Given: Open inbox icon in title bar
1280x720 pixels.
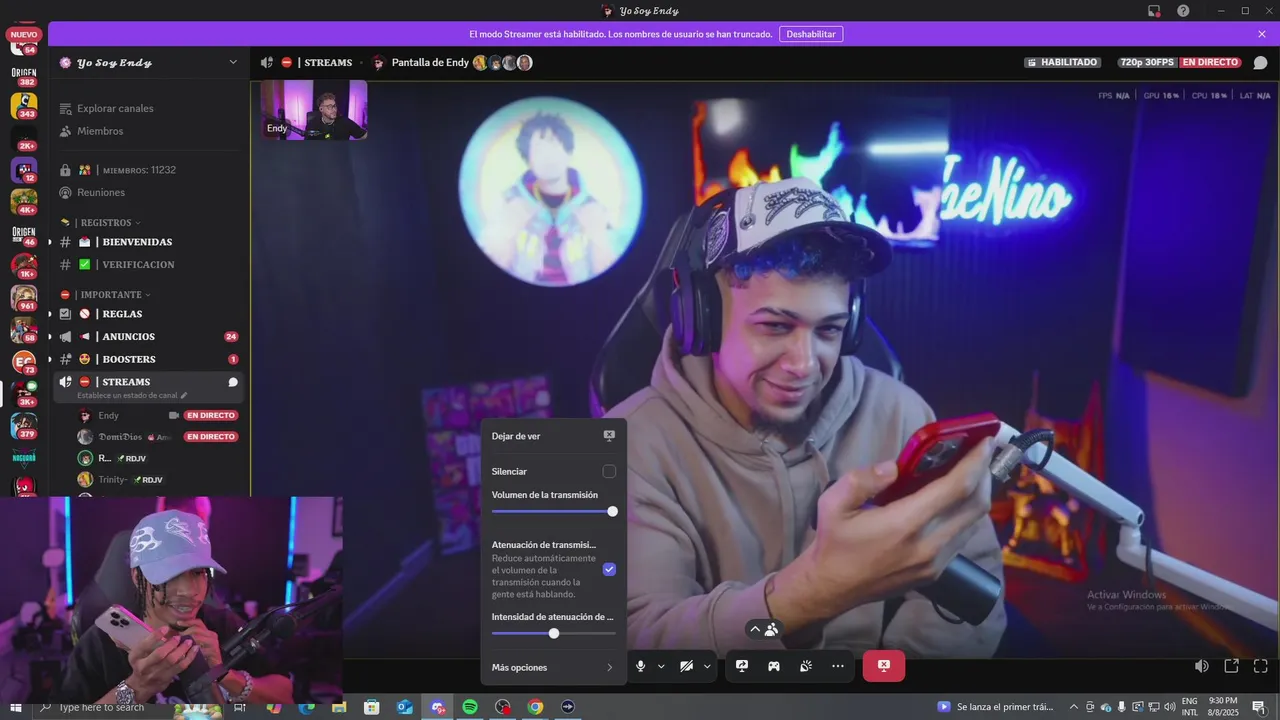Looking at the screenshot, I should coord(1154,11).
